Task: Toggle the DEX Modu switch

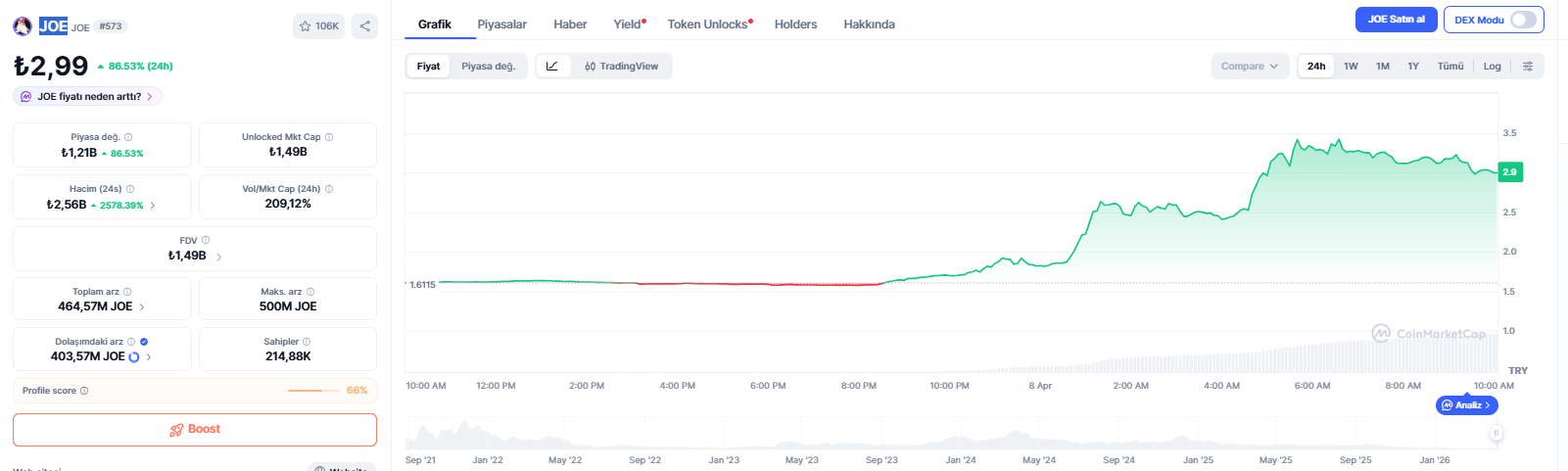Action: point(1522,20)
